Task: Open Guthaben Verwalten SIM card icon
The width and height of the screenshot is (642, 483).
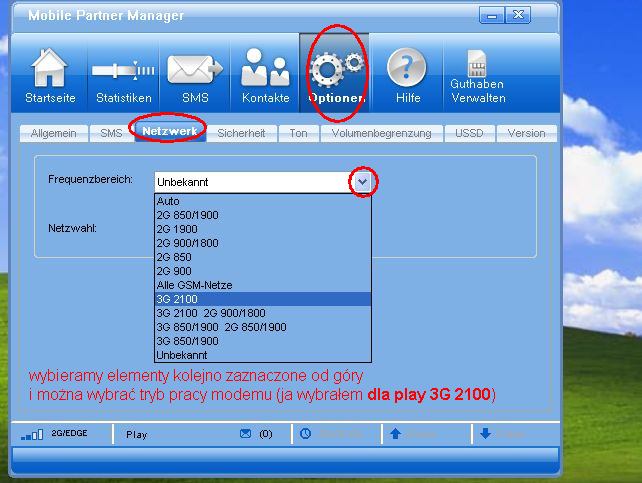Action: [x=477, y=63]
